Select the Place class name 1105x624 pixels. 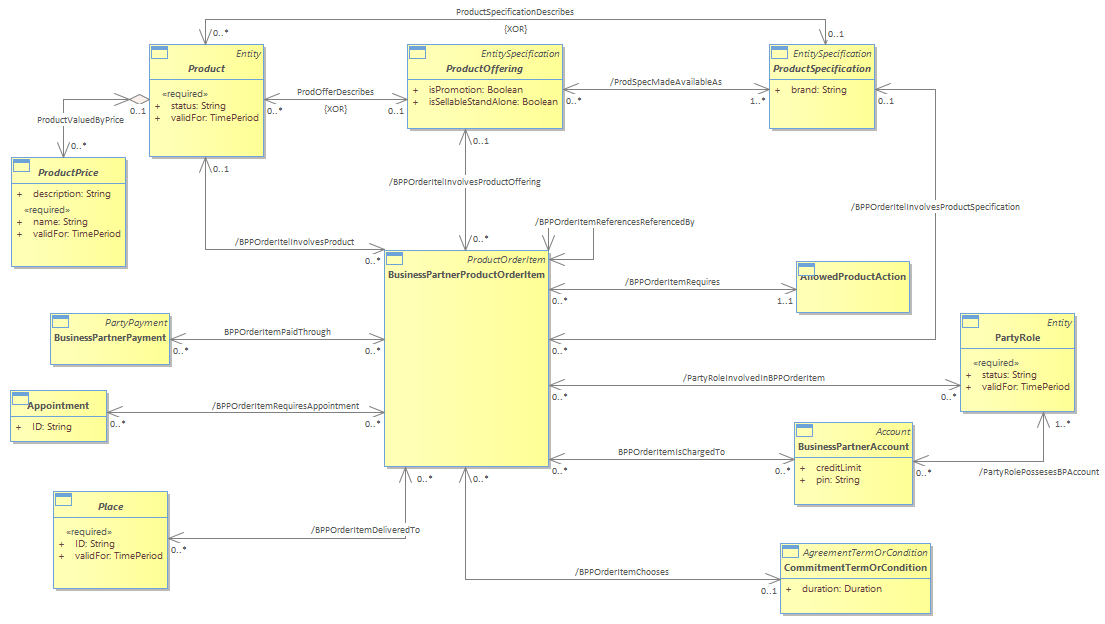click(111, 506)
